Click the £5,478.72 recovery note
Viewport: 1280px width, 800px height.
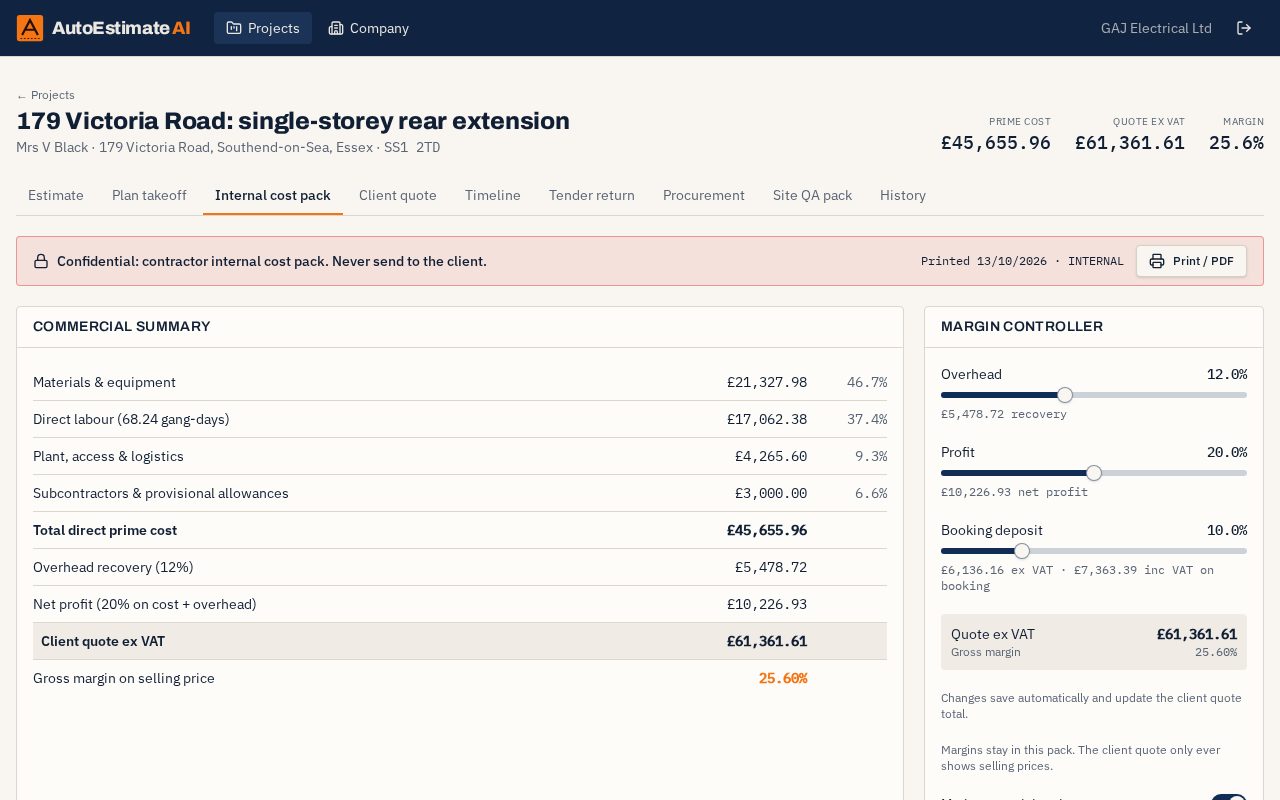1004,414
